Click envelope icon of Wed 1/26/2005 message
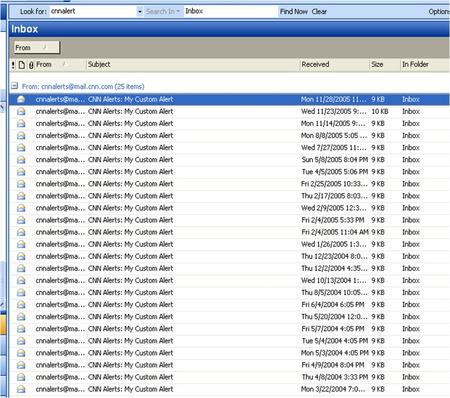This screenshot has width=450, height=398. pyautogui.click(x=21, y=244)
